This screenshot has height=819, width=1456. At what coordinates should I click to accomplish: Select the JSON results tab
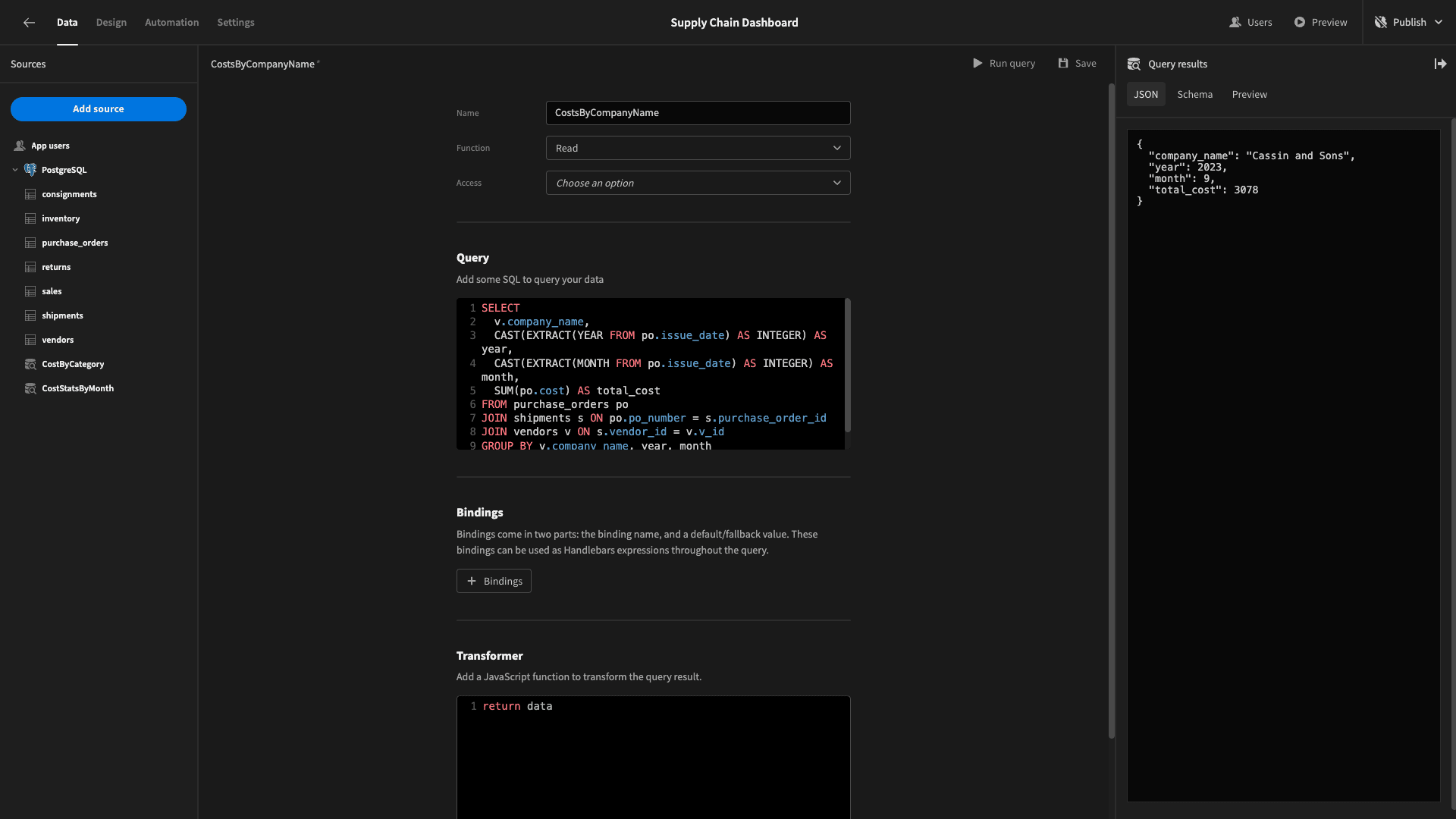pos(1146,94)
